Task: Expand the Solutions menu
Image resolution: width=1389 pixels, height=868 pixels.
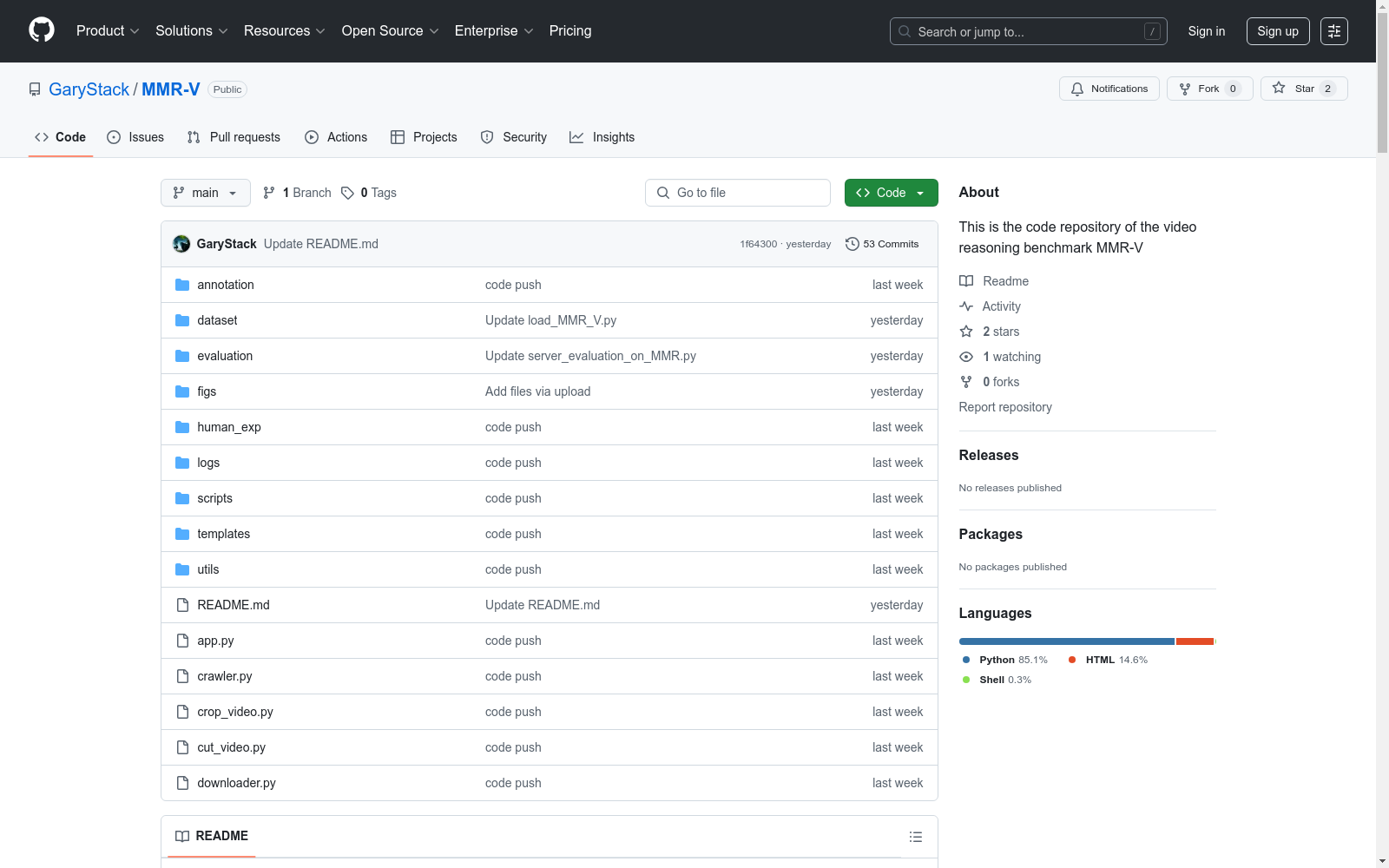Action: coord(192,31)
